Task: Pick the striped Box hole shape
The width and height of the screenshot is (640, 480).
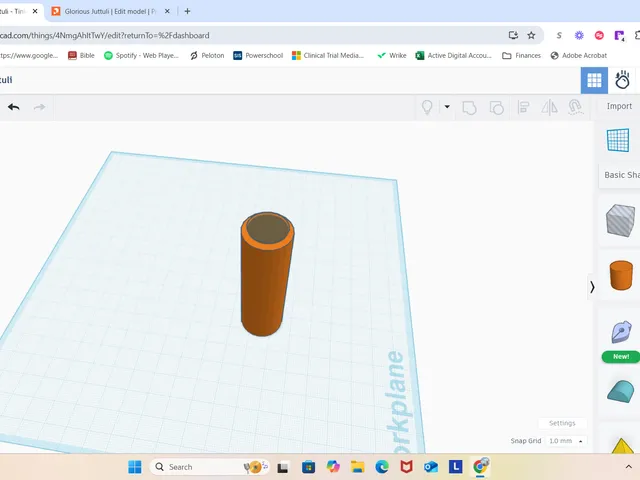Action: click(620, 220)
